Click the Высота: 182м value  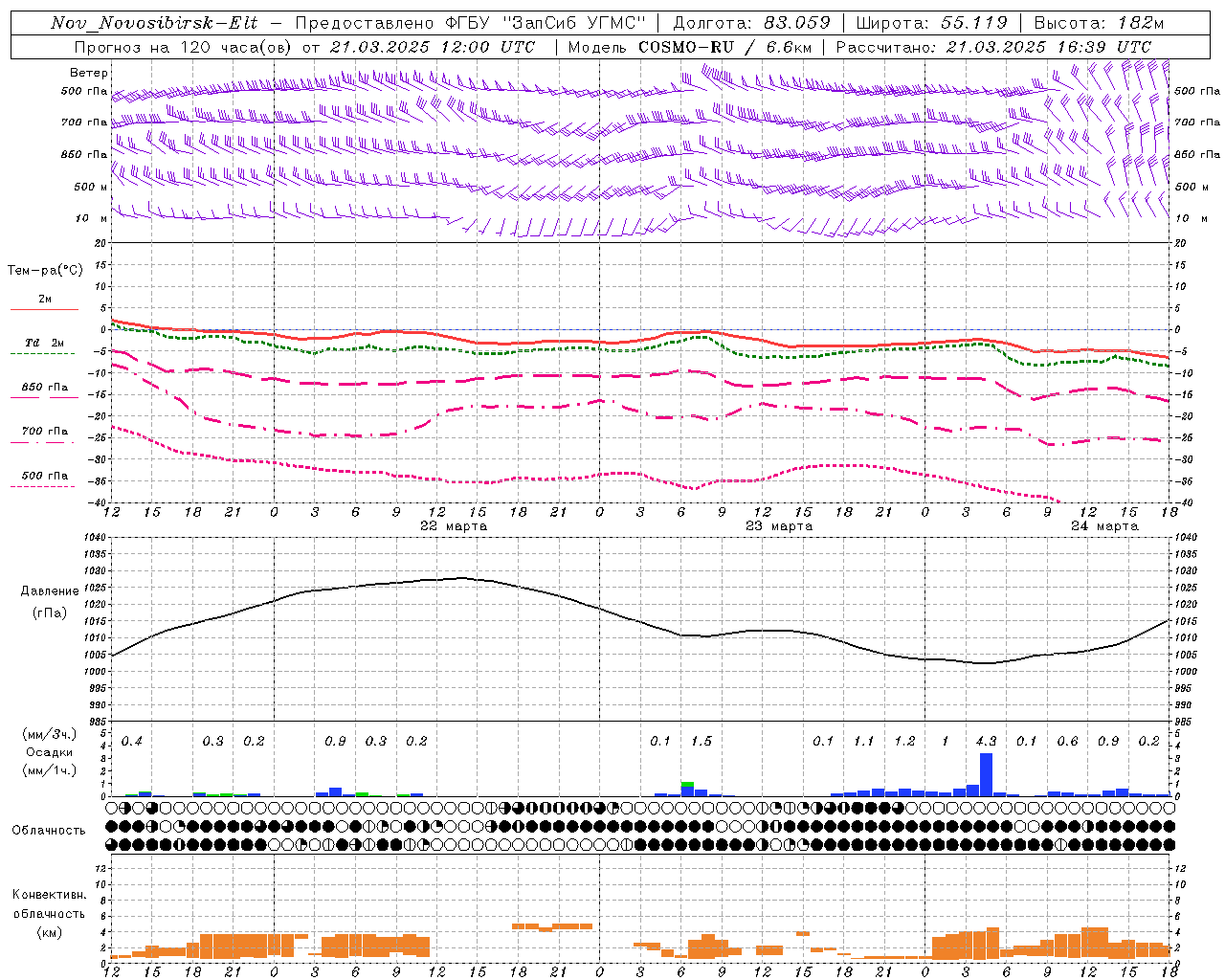(1098, 23)
